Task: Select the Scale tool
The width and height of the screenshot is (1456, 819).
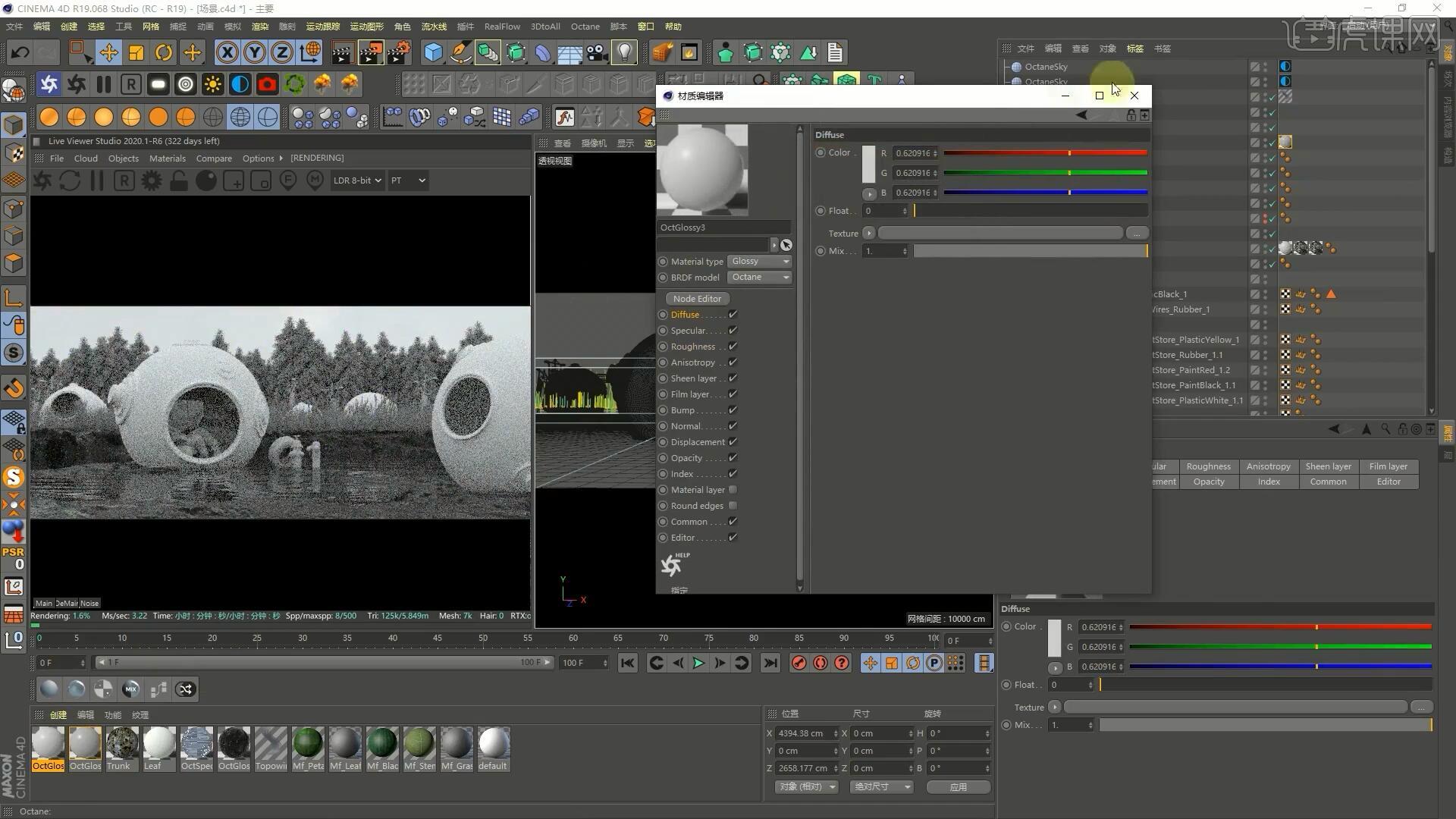Action: 136,52
